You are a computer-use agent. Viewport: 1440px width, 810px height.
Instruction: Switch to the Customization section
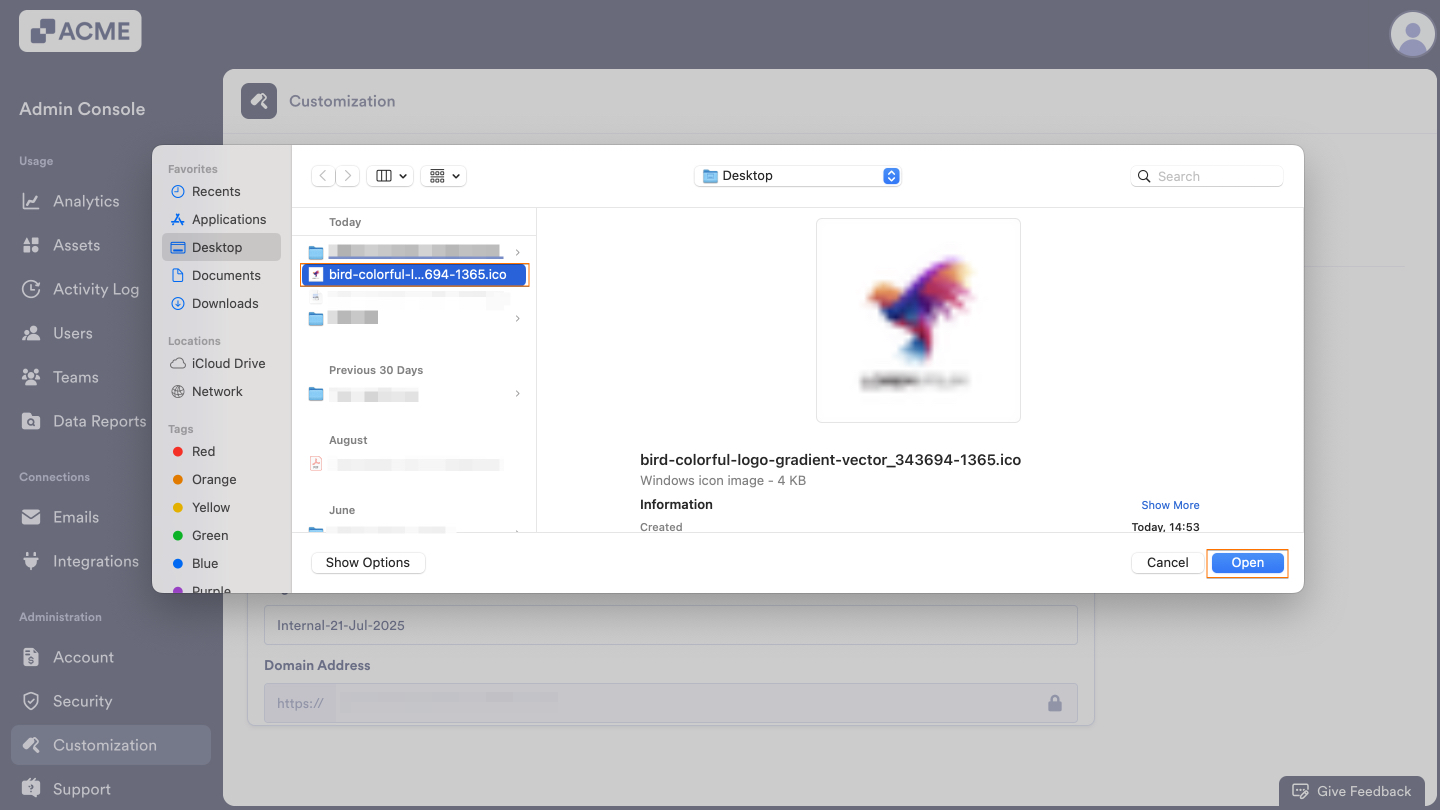pos(104,745)
